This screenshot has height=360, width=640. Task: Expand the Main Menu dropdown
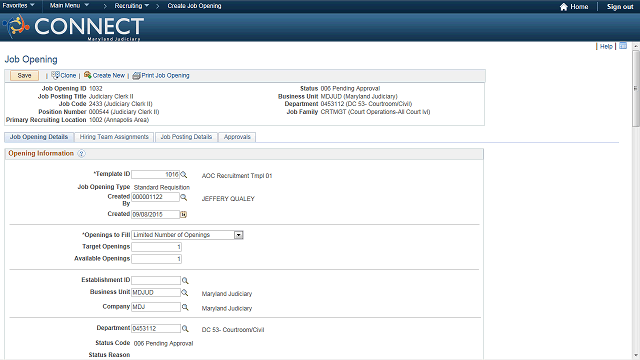[69, 6]
